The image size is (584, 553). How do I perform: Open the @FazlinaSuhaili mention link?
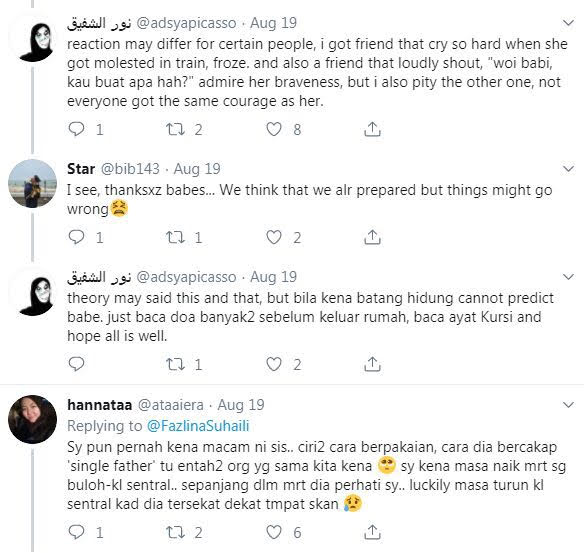coord(198,426)
